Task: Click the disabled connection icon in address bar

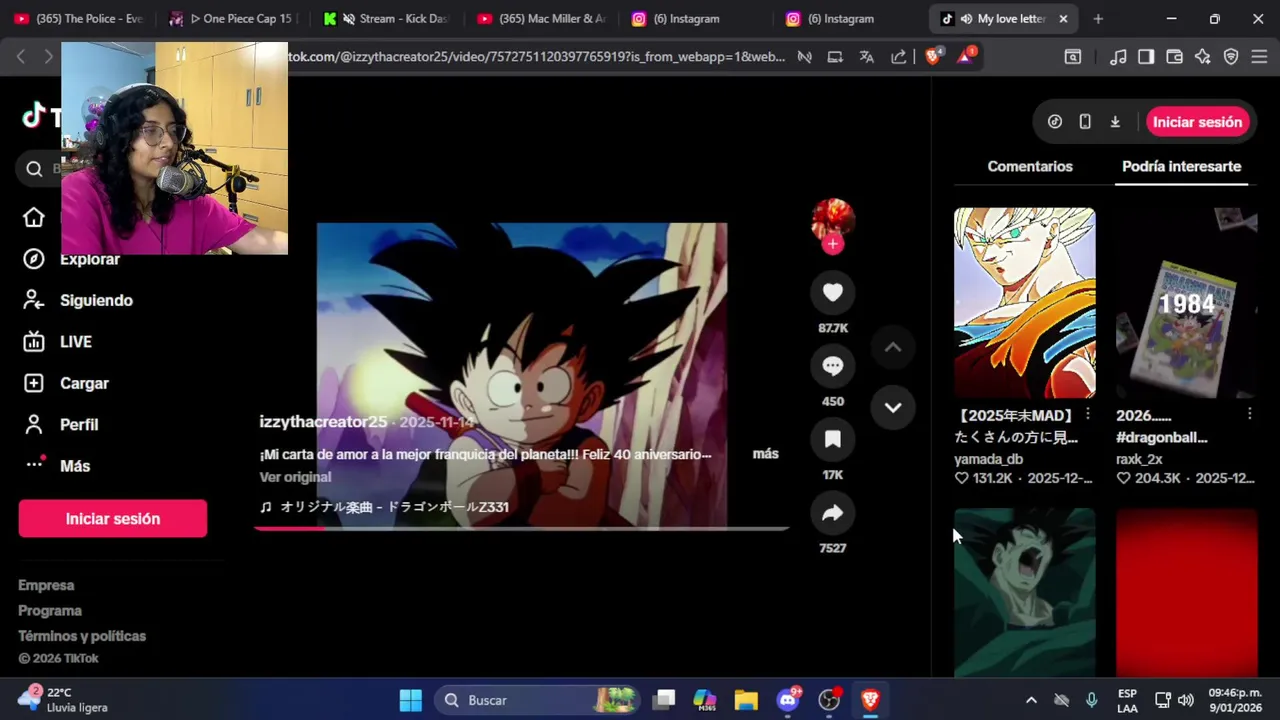Action: click(x=804, y=57)
